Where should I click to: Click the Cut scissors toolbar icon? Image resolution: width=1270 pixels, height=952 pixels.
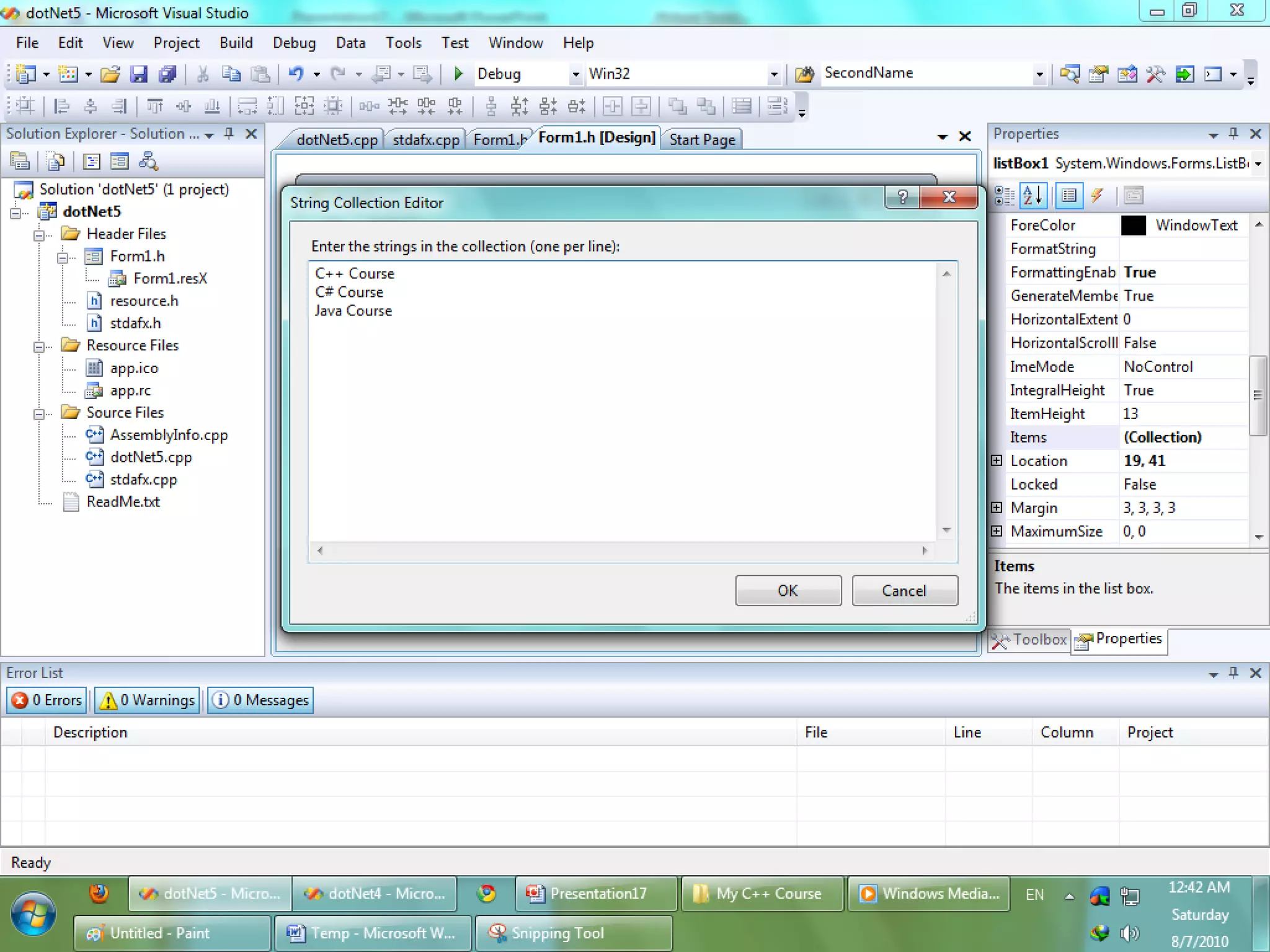(x=202, y=74)
